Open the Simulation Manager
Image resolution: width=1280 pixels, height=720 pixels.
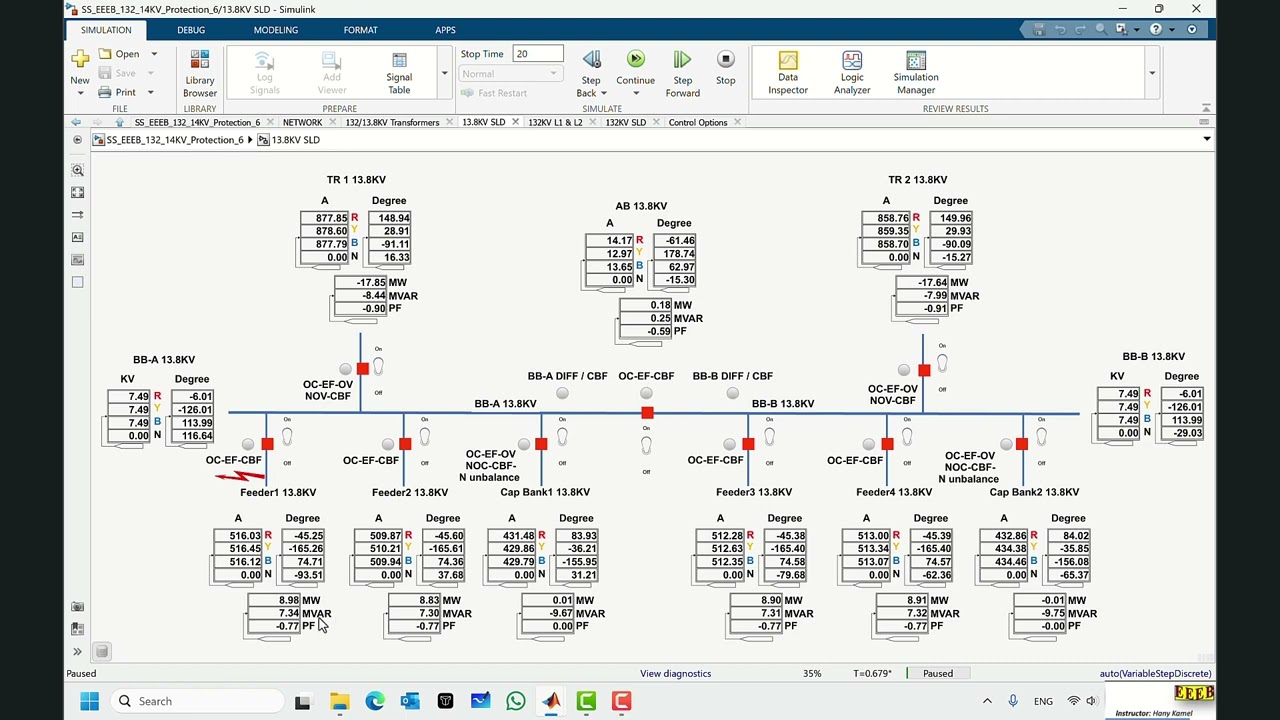(x=916, y=73)
